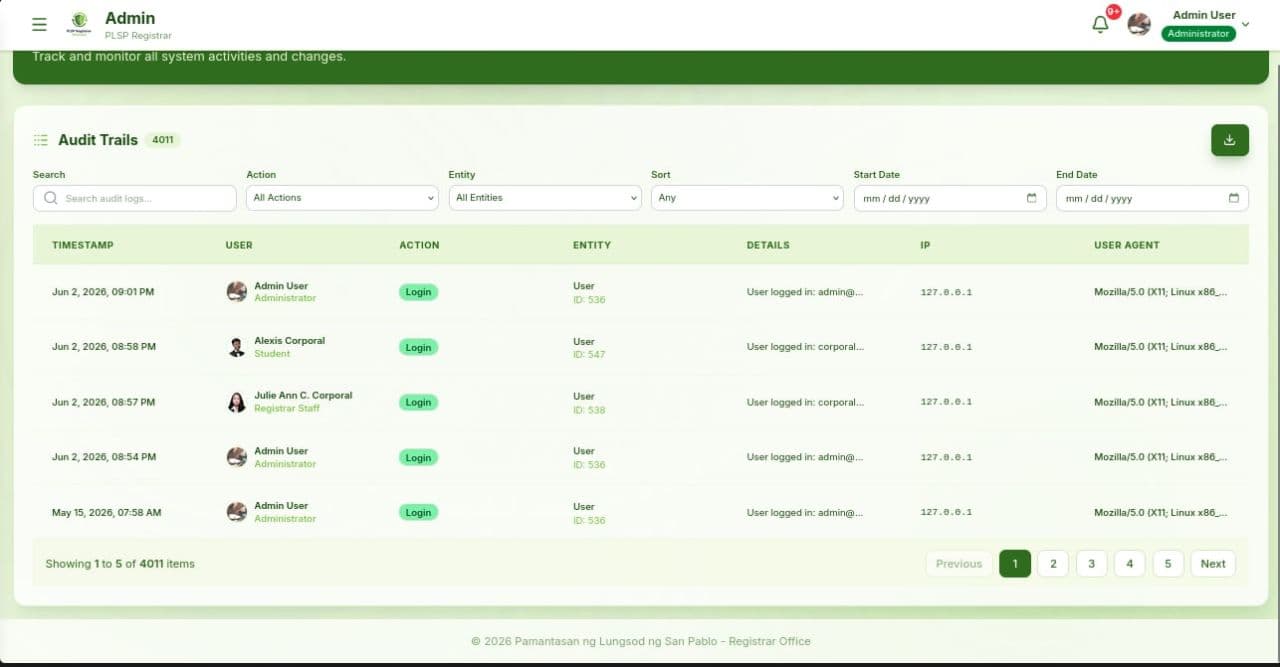1280x667 pixels.
Task: Click the Start Date input field
Action: click(x=950, y=198)
